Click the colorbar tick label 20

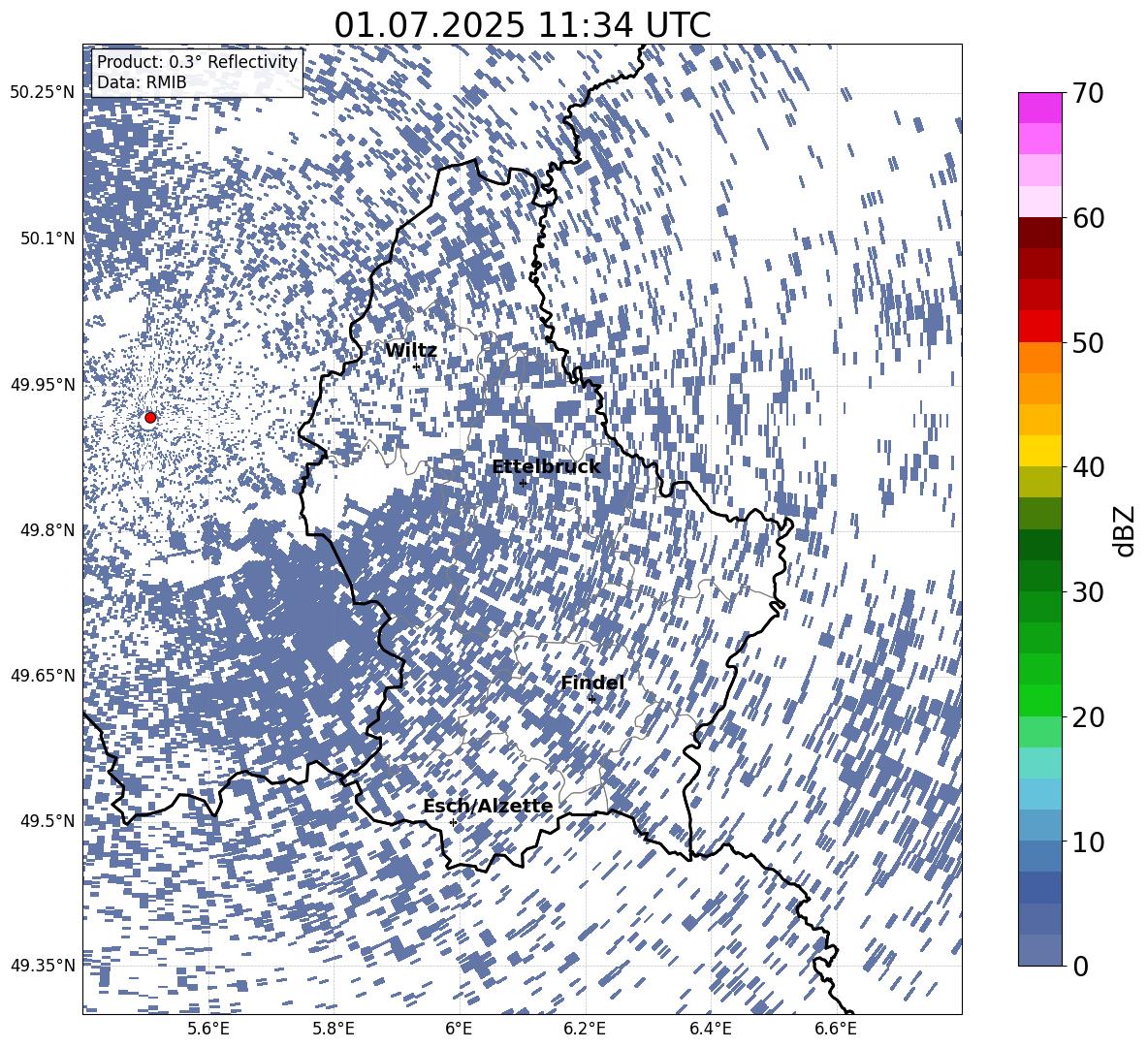(1089, 716)
